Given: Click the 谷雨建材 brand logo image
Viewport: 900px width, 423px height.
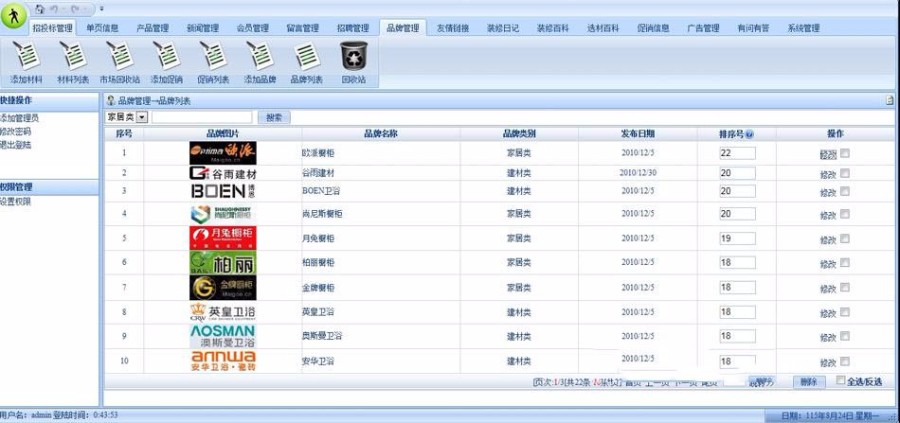Looking at the screenshot, I should click(x=223, y=173).
